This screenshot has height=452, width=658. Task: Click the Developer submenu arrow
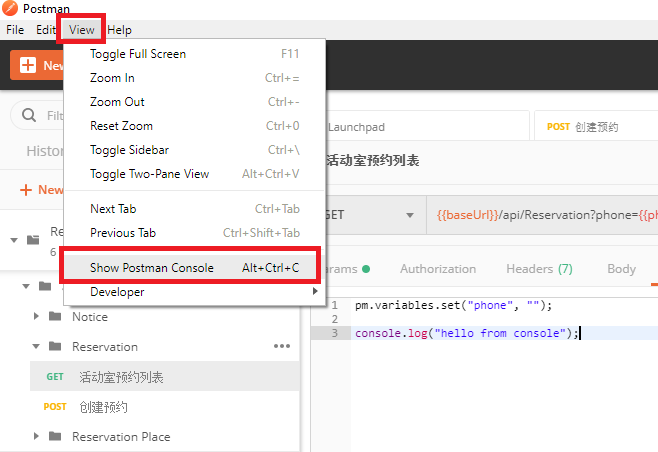pos(315,291)
